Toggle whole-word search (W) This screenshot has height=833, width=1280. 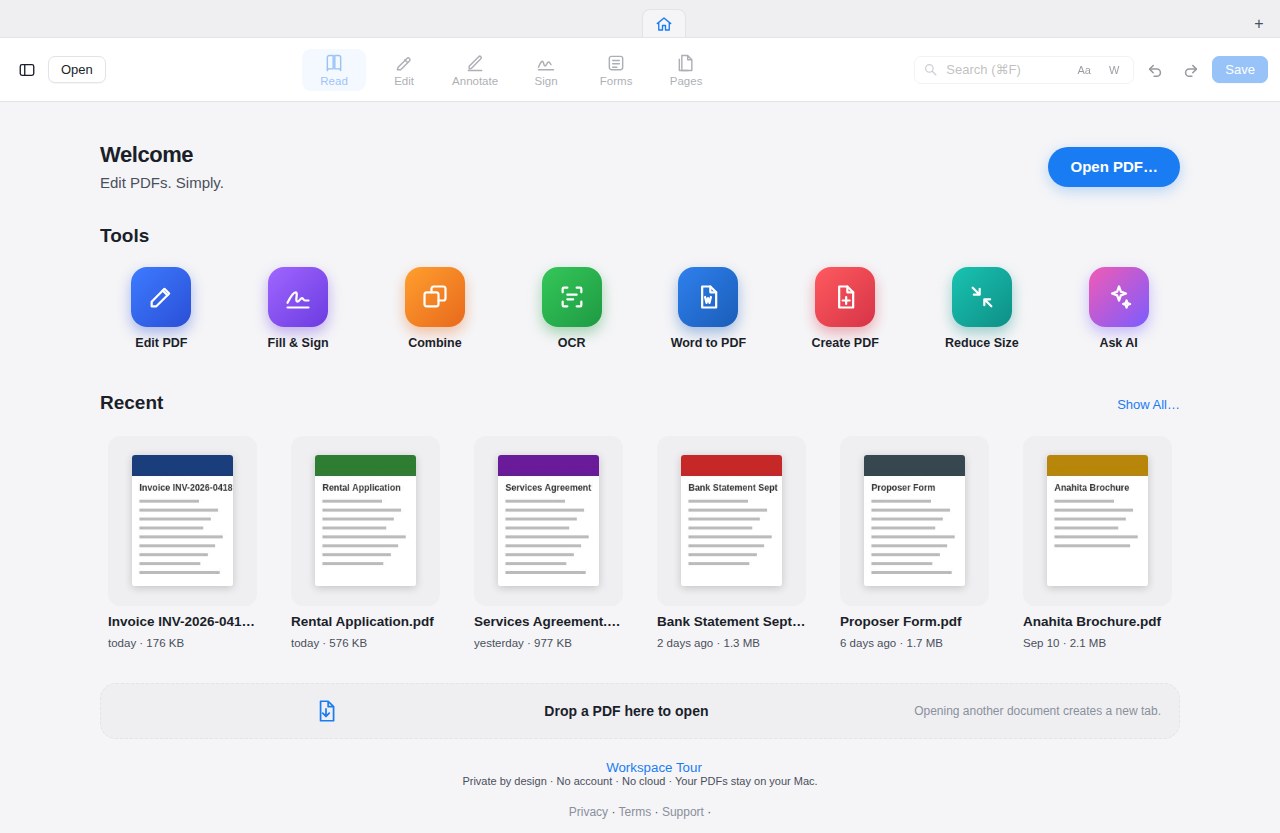click(1114, 70)
